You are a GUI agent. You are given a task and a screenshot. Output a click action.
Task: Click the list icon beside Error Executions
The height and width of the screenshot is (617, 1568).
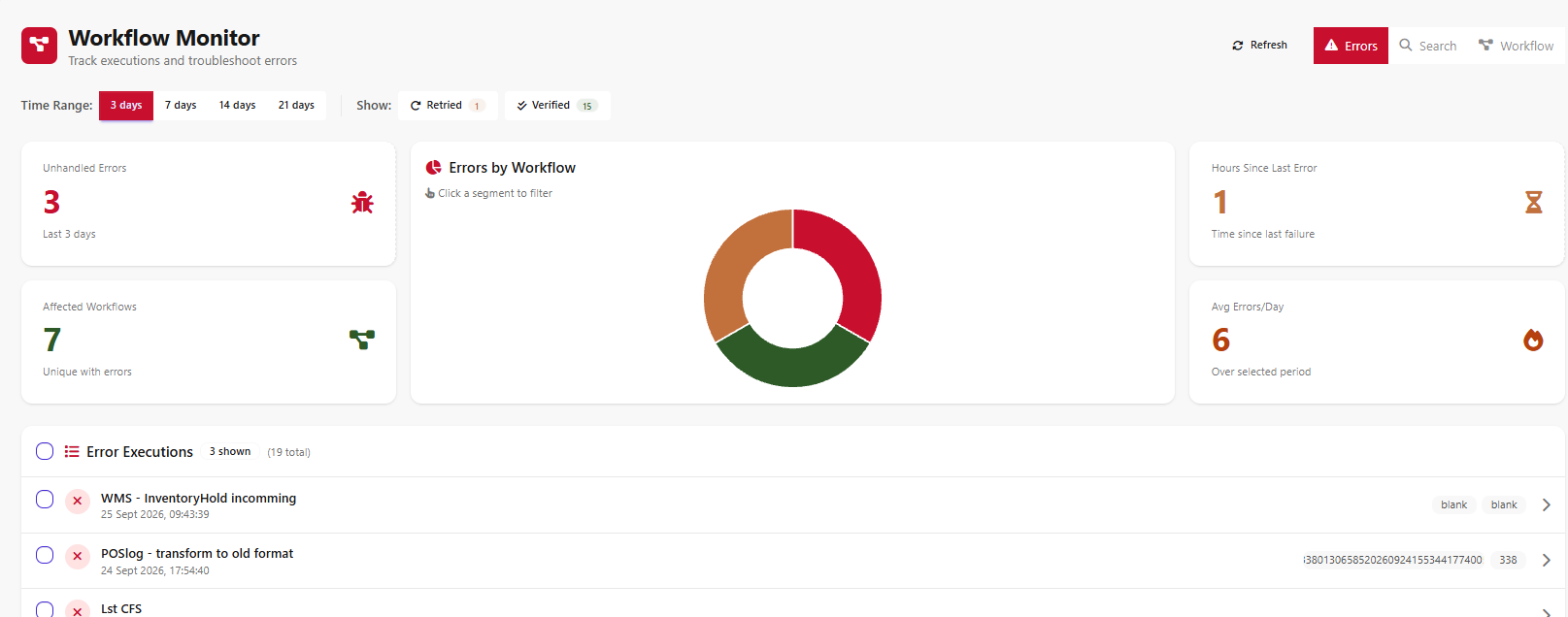coord(72,452)
